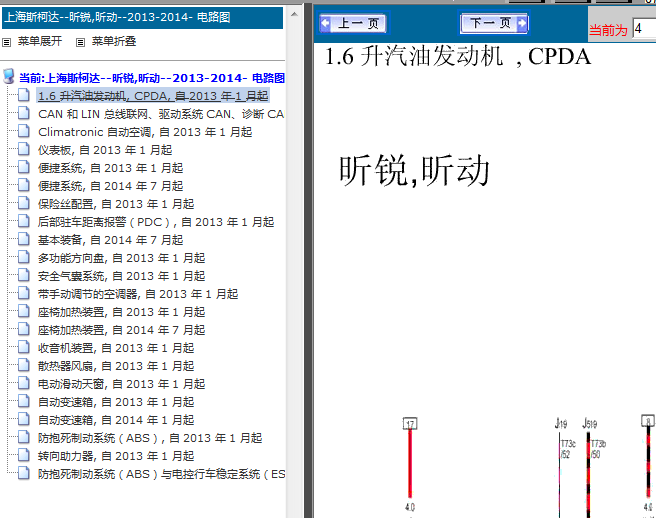The width and height of the screenshot is (656, 518).
Task: Click page icon beside 电动滑动天窗
Action: (x=24, y=383)
